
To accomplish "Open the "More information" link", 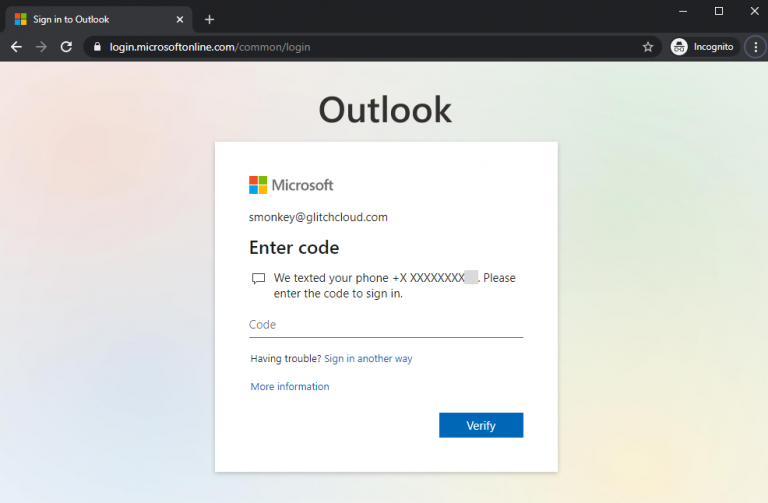I will pos(290,386).
